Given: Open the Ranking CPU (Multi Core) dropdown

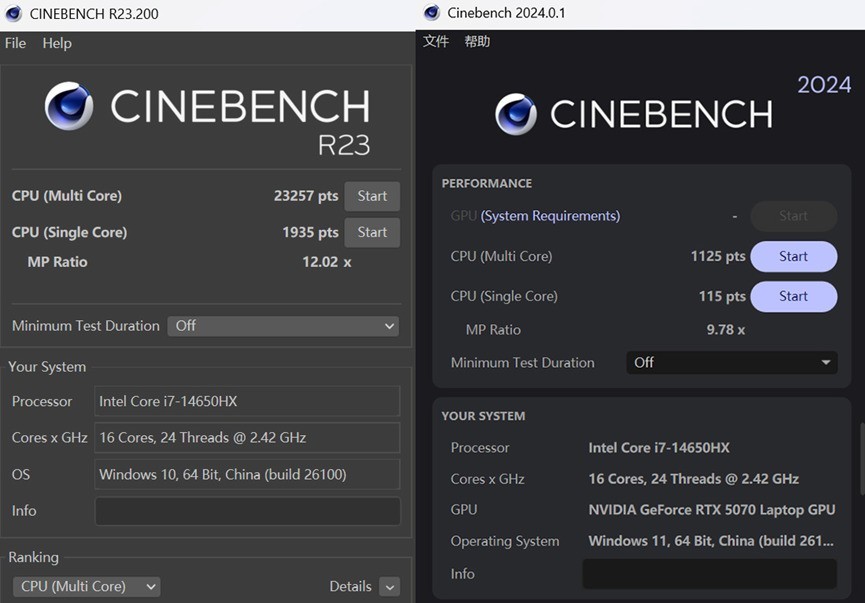Looking at the screenshot, I should click(86, 586).
